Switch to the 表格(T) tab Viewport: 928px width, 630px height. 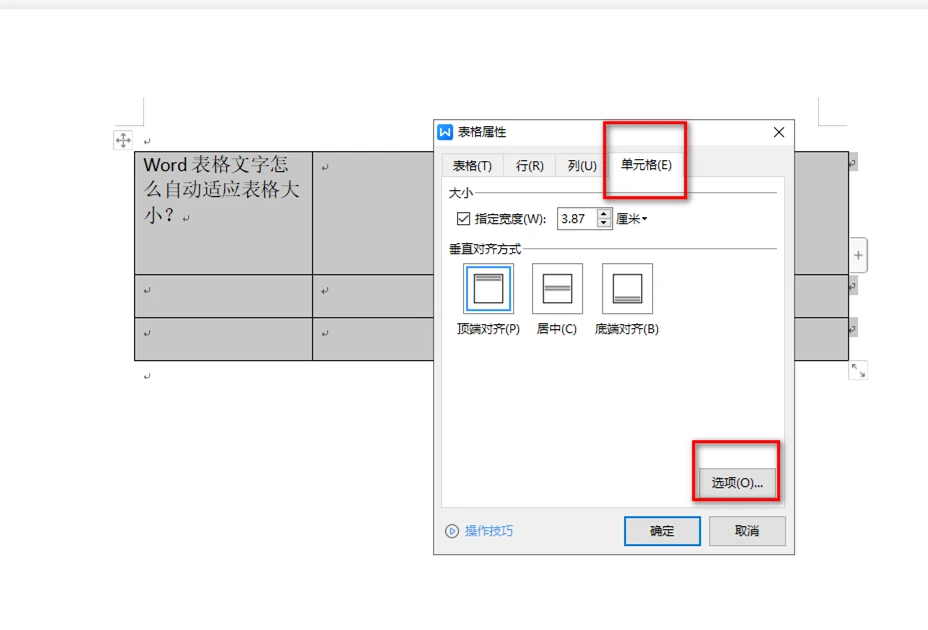point(472,166)
